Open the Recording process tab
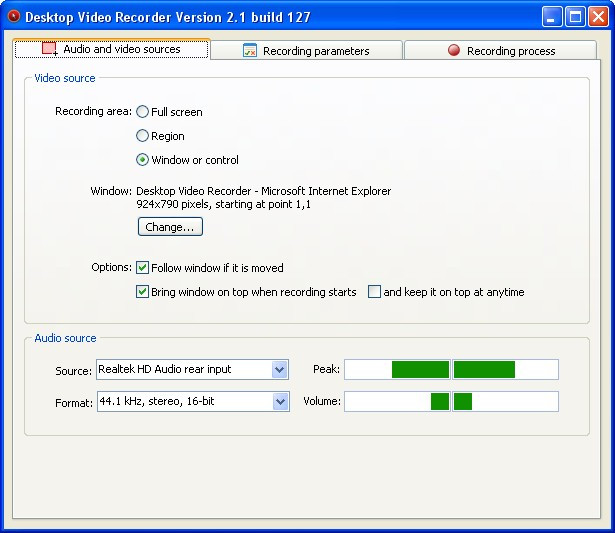The width and height of the screenshot is (615, 533). [501, 51]
